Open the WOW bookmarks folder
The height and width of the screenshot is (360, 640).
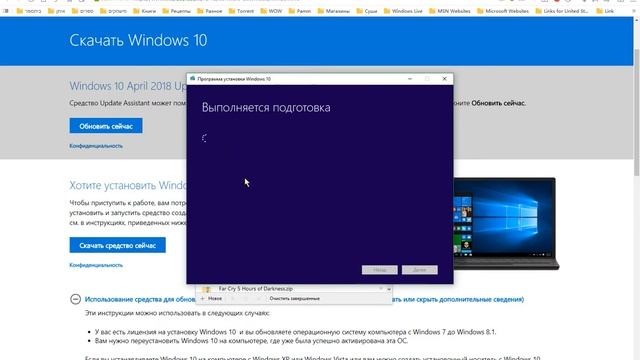pyautogui.click(x=271, y=11)
